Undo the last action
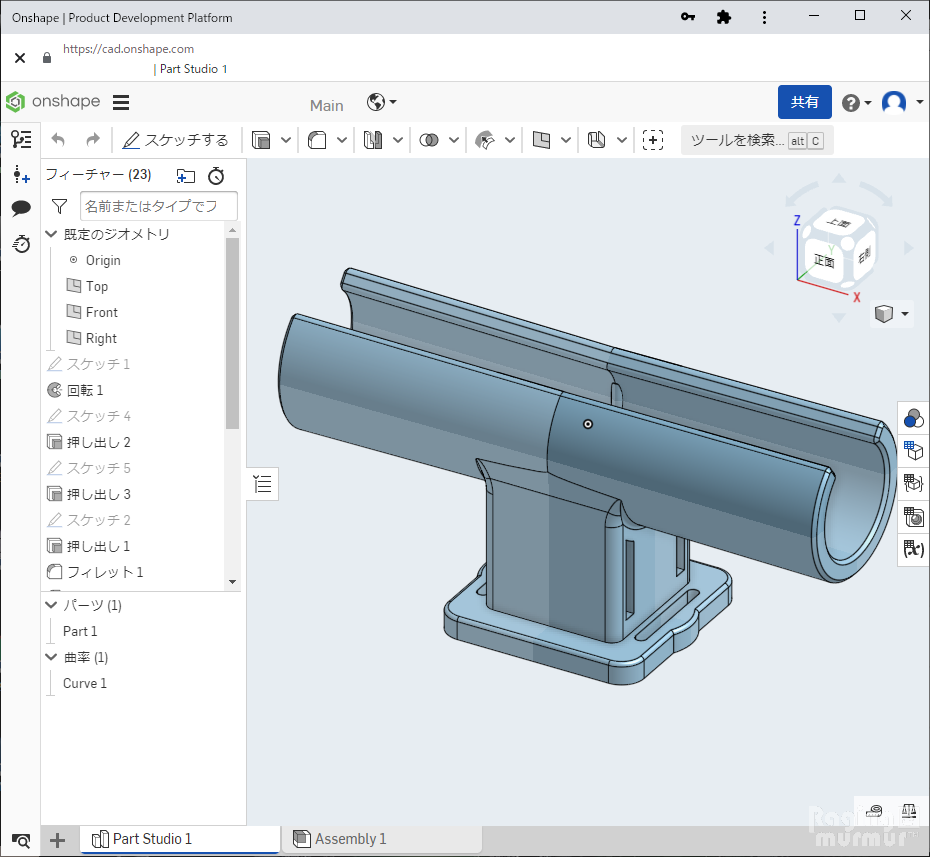The image size is (930, 857). (x=58, y=140)
